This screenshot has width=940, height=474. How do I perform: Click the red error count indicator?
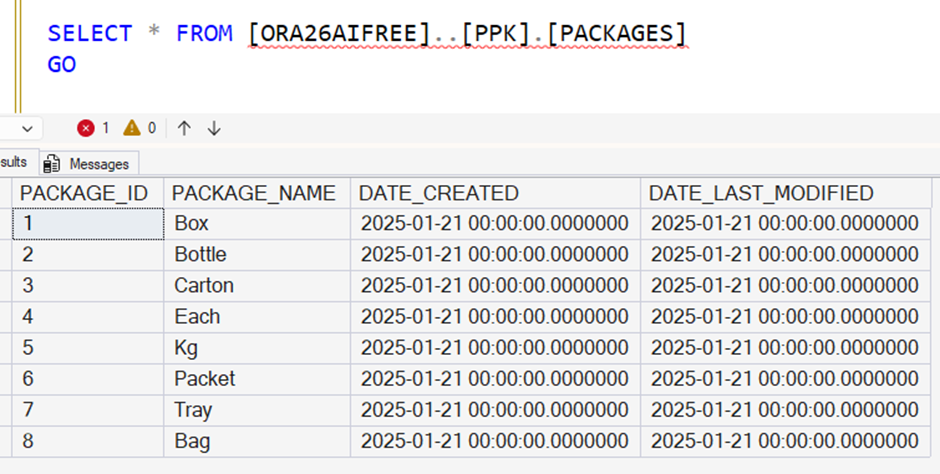tap(93, 128)
